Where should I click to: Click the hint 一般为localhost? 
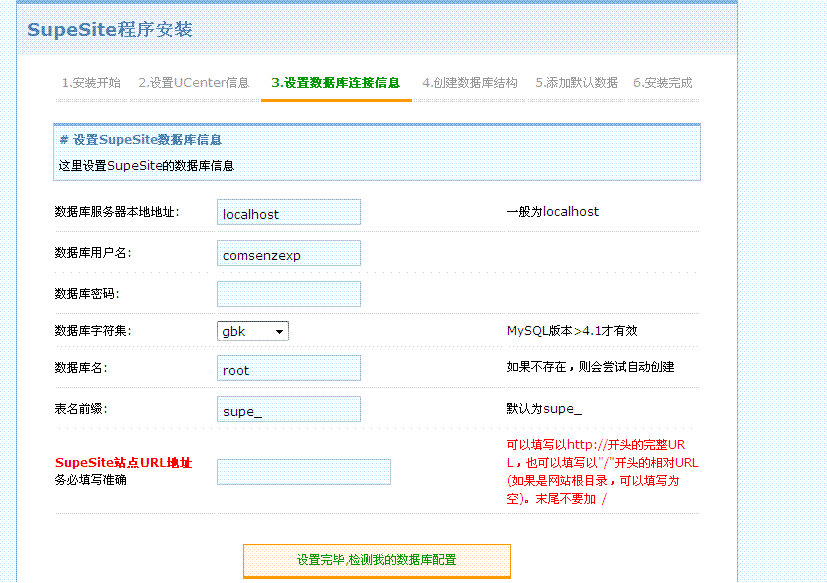coord(553,212)
